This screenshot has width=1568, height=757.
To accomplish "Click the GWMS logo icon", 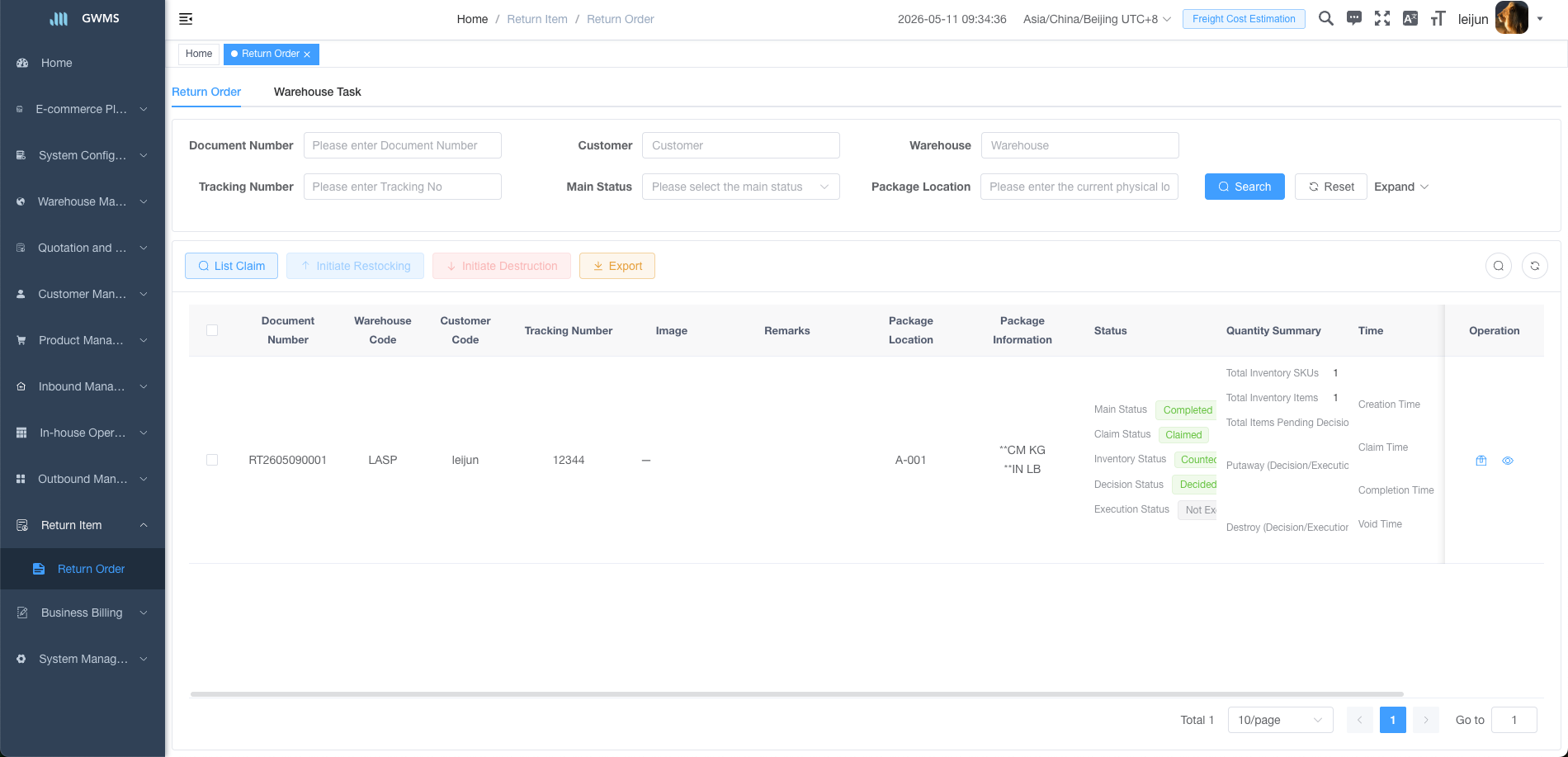I will tap(59, 18).
